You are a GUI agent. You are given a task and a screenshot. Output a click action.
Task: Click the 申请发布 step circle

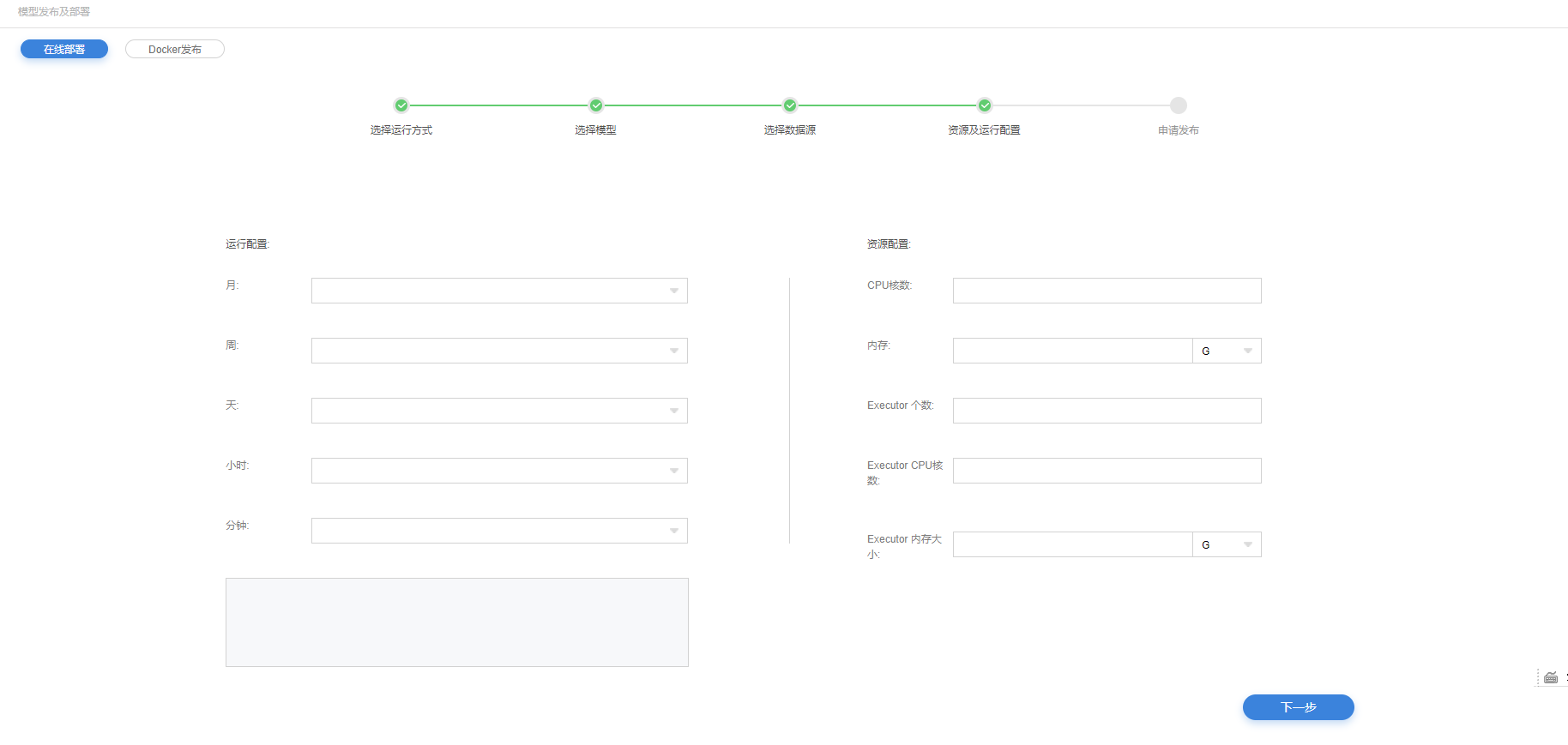click(1179, 105)
